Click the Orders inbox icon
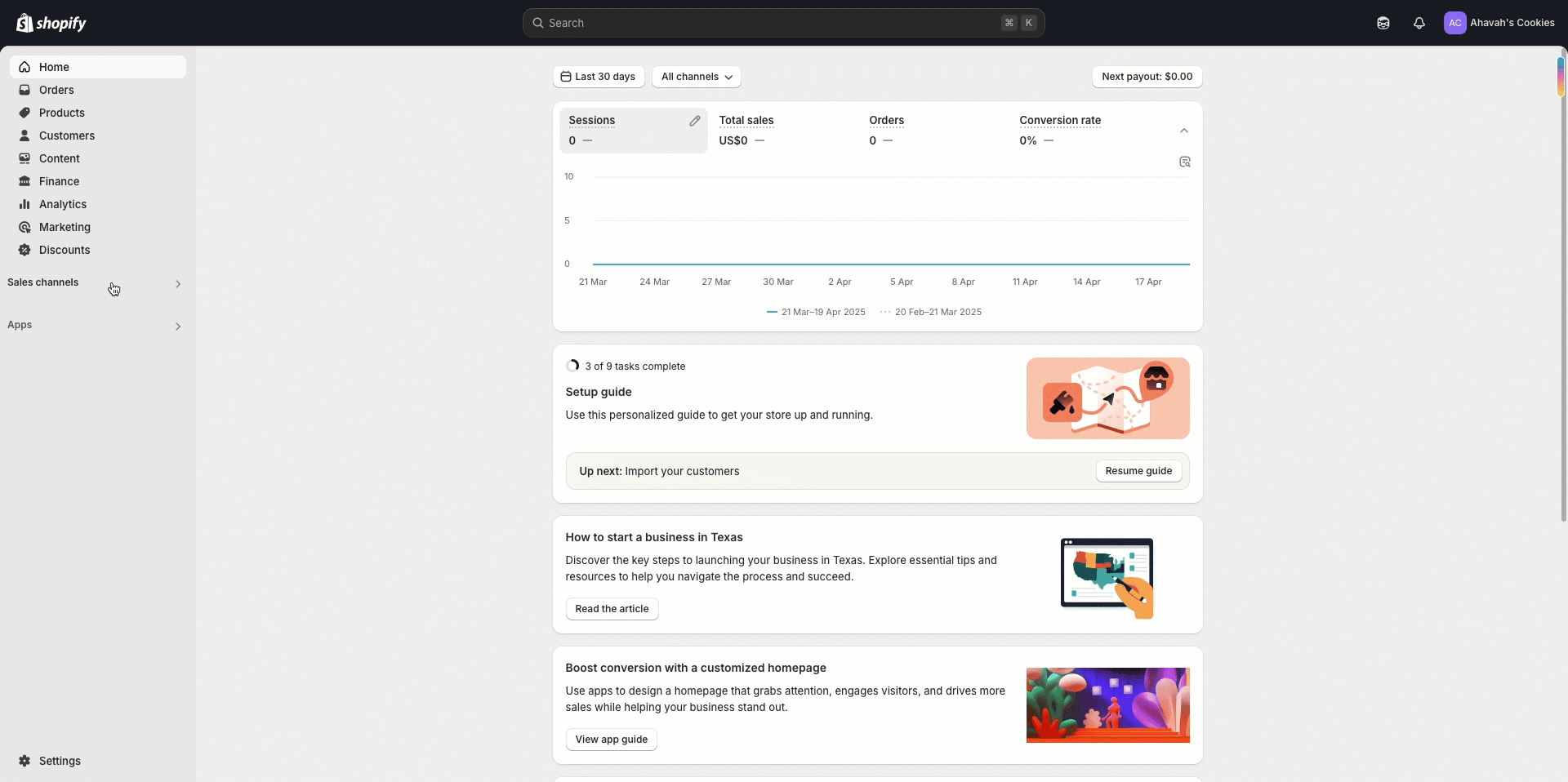This screenshot has height=782, width=1568. (24, 90)
